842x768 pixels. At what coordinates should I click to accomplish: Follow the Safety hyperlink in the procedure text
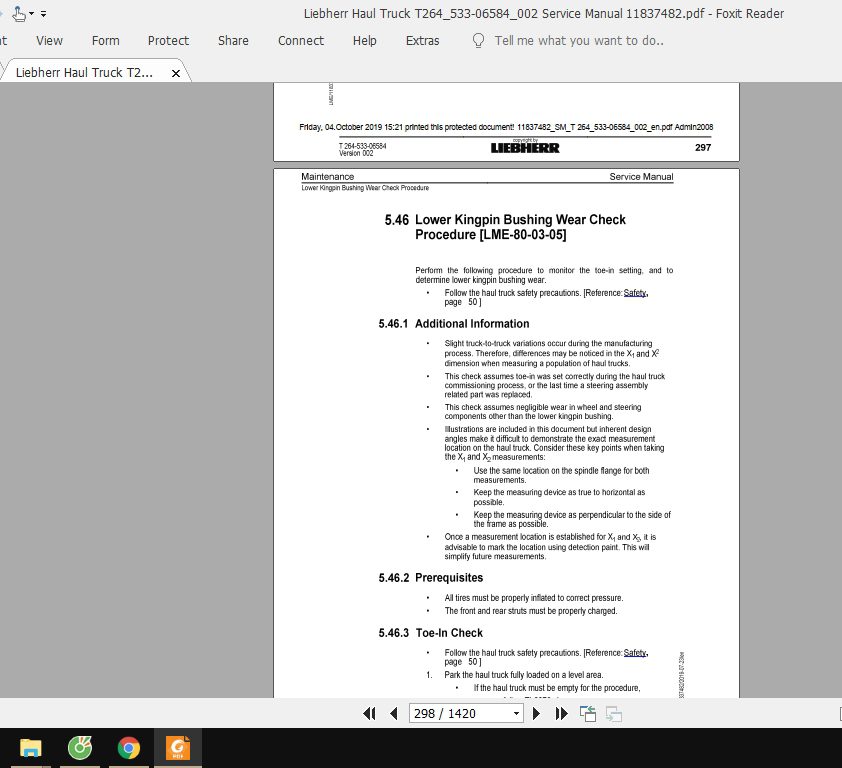click(635, 292)
